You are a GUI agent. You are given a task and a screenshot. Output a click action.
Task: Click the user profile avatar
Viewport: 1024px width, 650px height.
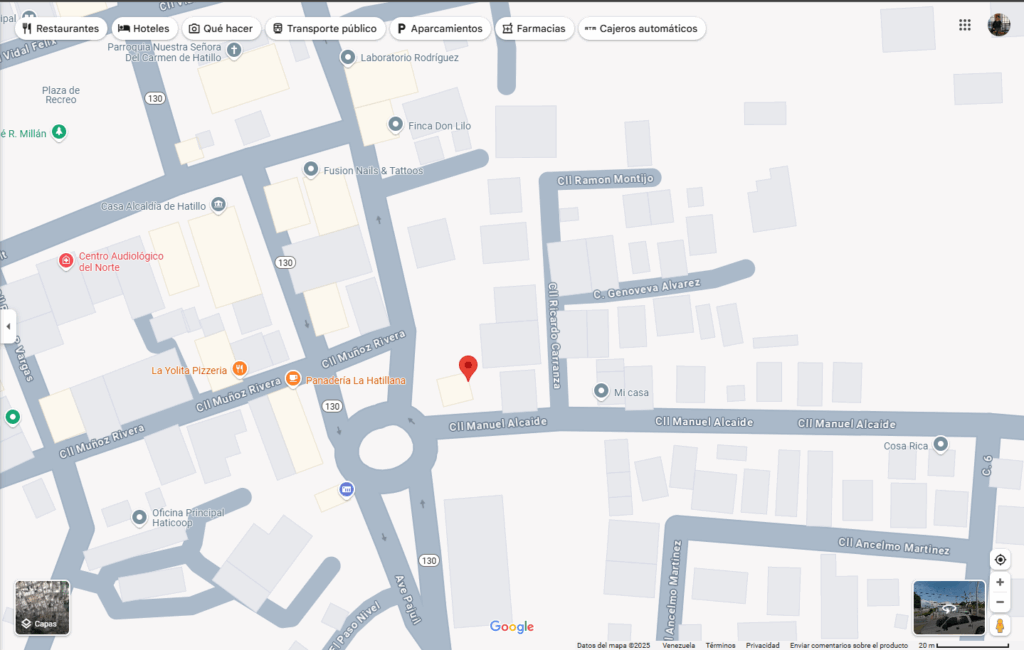(x=998, y=25)
